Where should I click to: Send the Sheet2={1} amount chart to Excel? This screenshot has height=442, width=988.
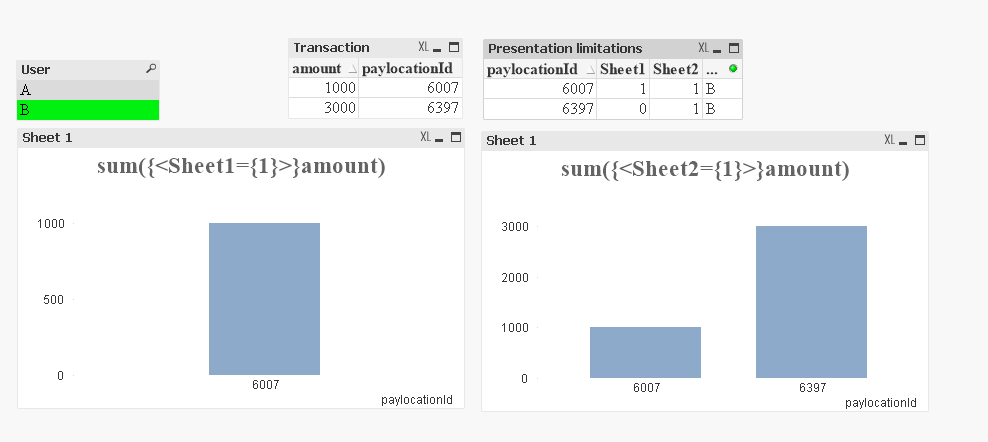pos(889,140)
